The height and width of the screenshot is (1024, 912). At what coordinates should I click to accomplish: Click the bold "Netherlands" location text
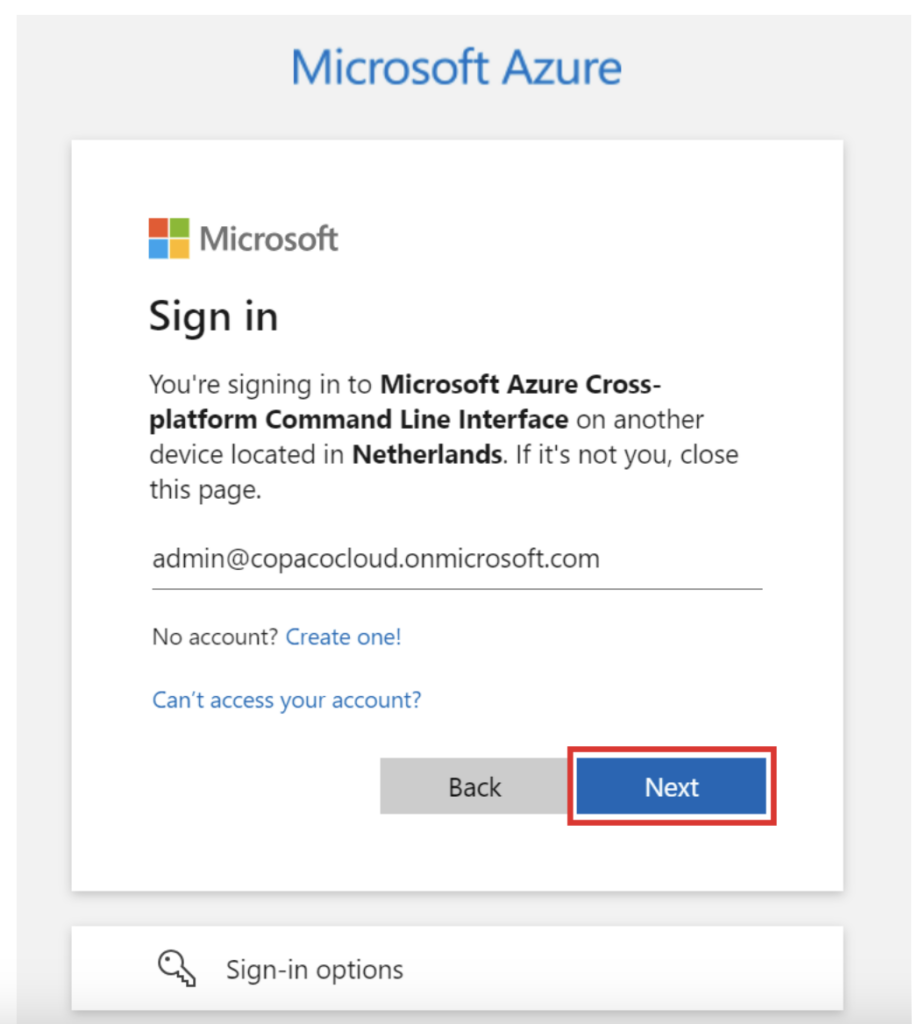tap(426, 455)
